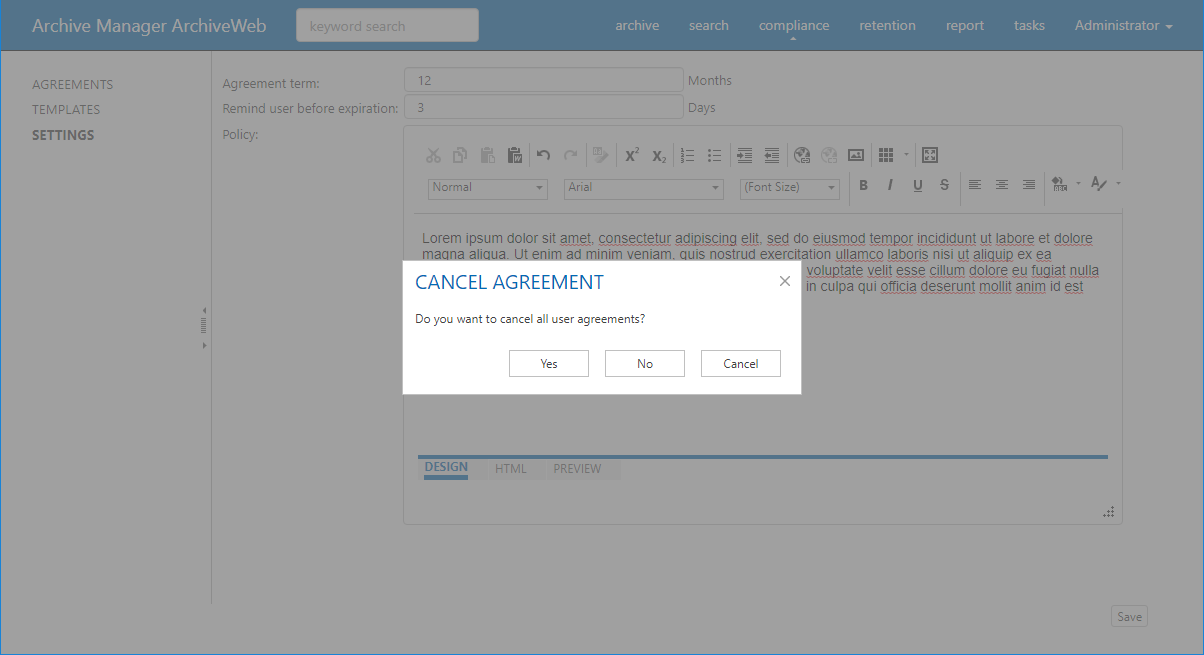This screenshot has height=655, width=1204.
Task: Expand the Insert Table dropdown arrow
Action: (906, 155)
